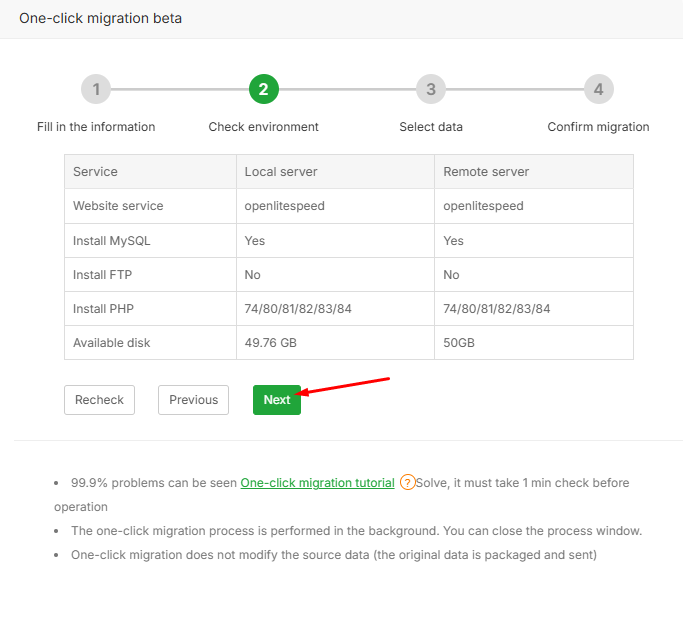Select the Website service row label
Screen dimensions: 683x642
click(x=118, y=206)
